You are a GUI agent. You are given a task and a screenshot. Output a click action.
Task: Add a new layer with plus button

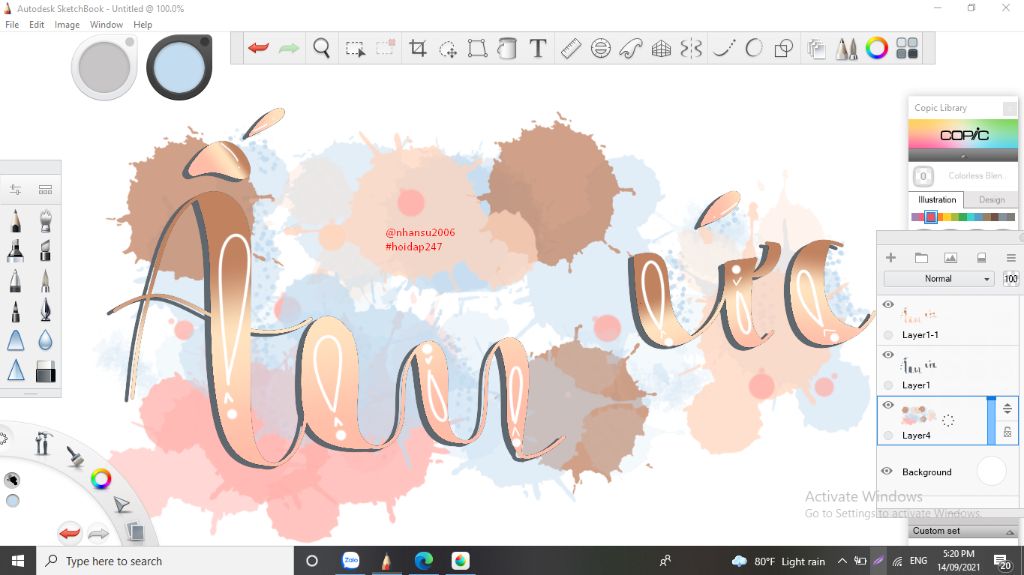pos(890,257)
